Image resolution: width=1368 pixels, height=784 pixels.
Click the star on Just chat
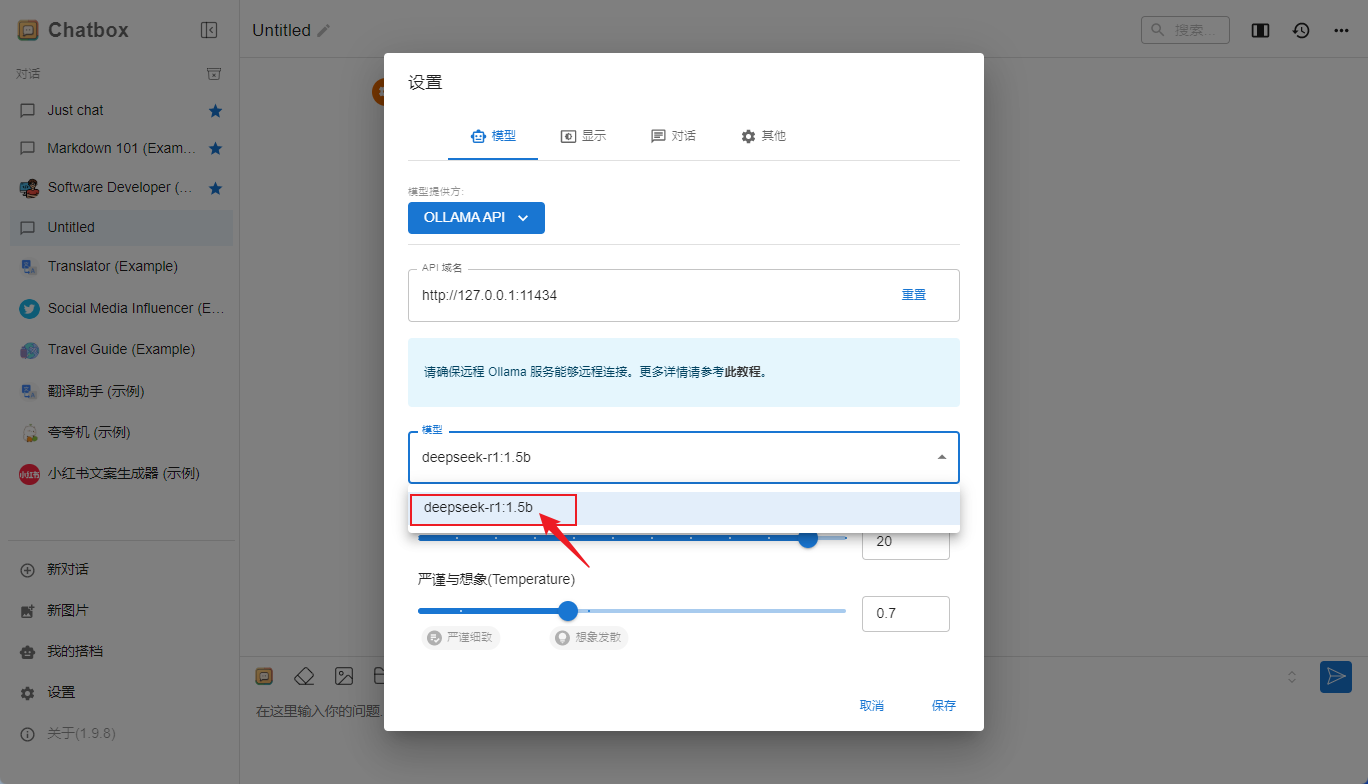click(215, 111)
